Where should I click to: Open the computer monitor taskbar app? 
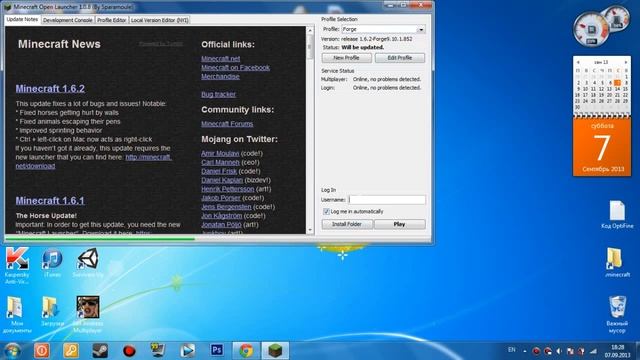click(158, 351)
